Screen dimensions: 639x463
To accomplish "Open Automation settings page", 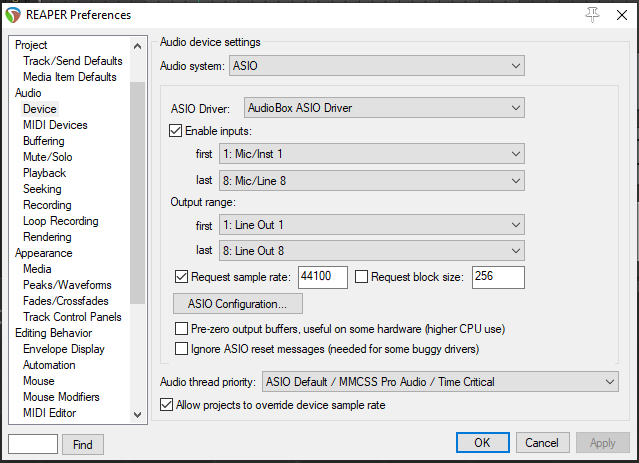I will [x=49, y=365].
